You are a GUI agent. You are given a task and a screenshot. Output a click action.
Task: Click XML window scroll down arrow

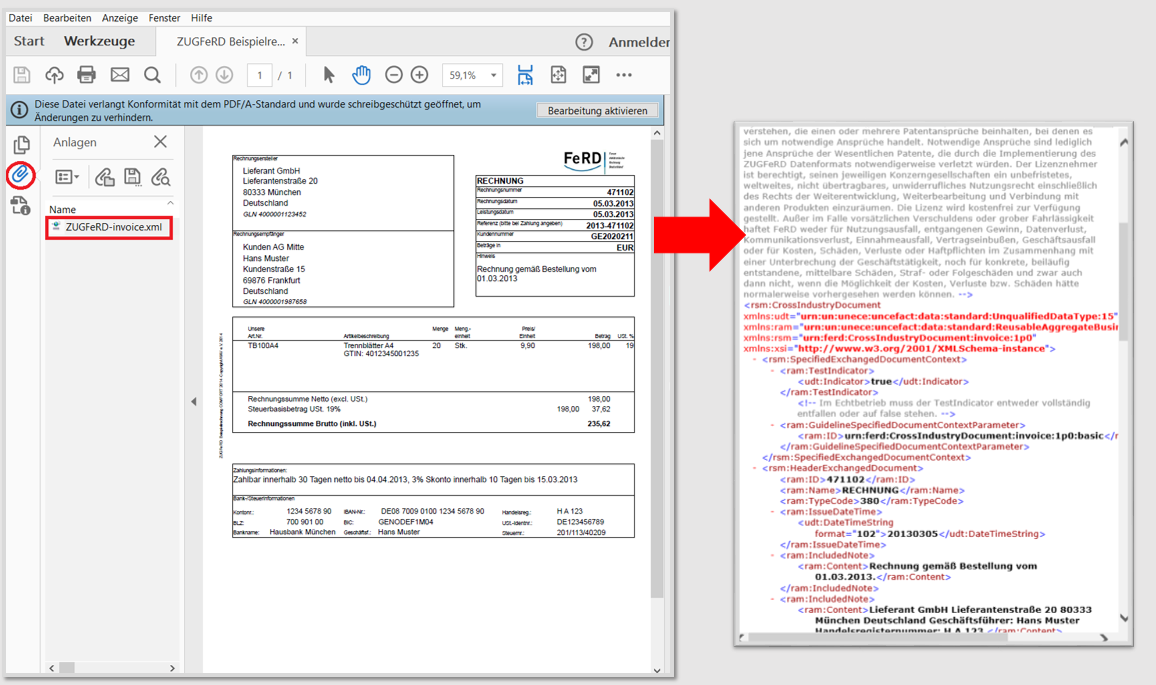coord(1124,618)
